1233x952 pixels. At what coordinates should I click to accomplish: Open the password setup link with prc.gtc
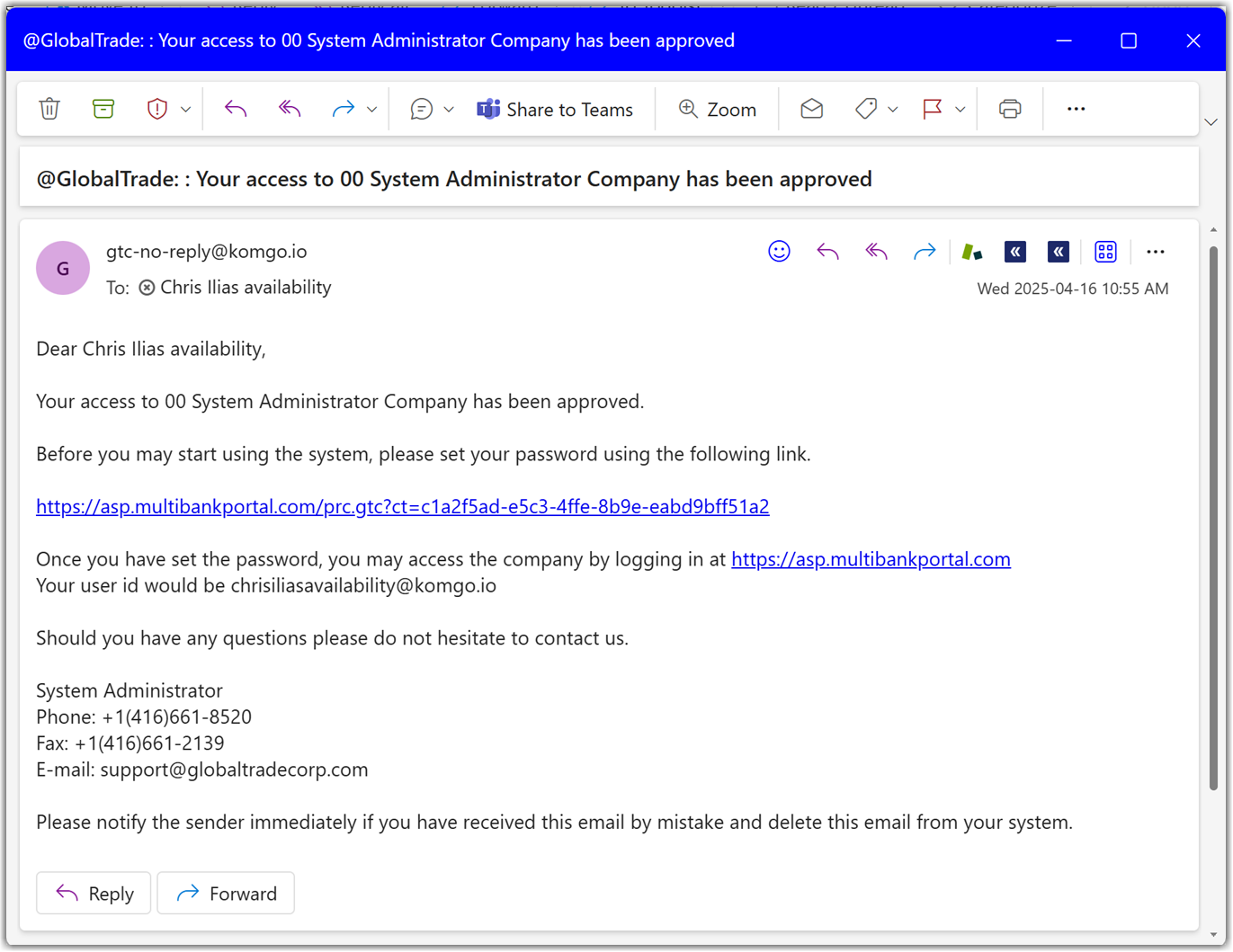(403, 506)
